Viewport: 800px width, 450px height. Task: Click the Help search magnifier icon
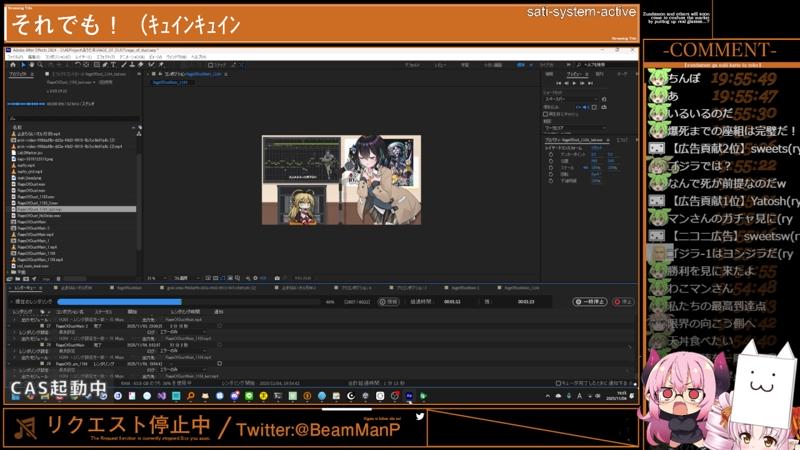(579, 65)
